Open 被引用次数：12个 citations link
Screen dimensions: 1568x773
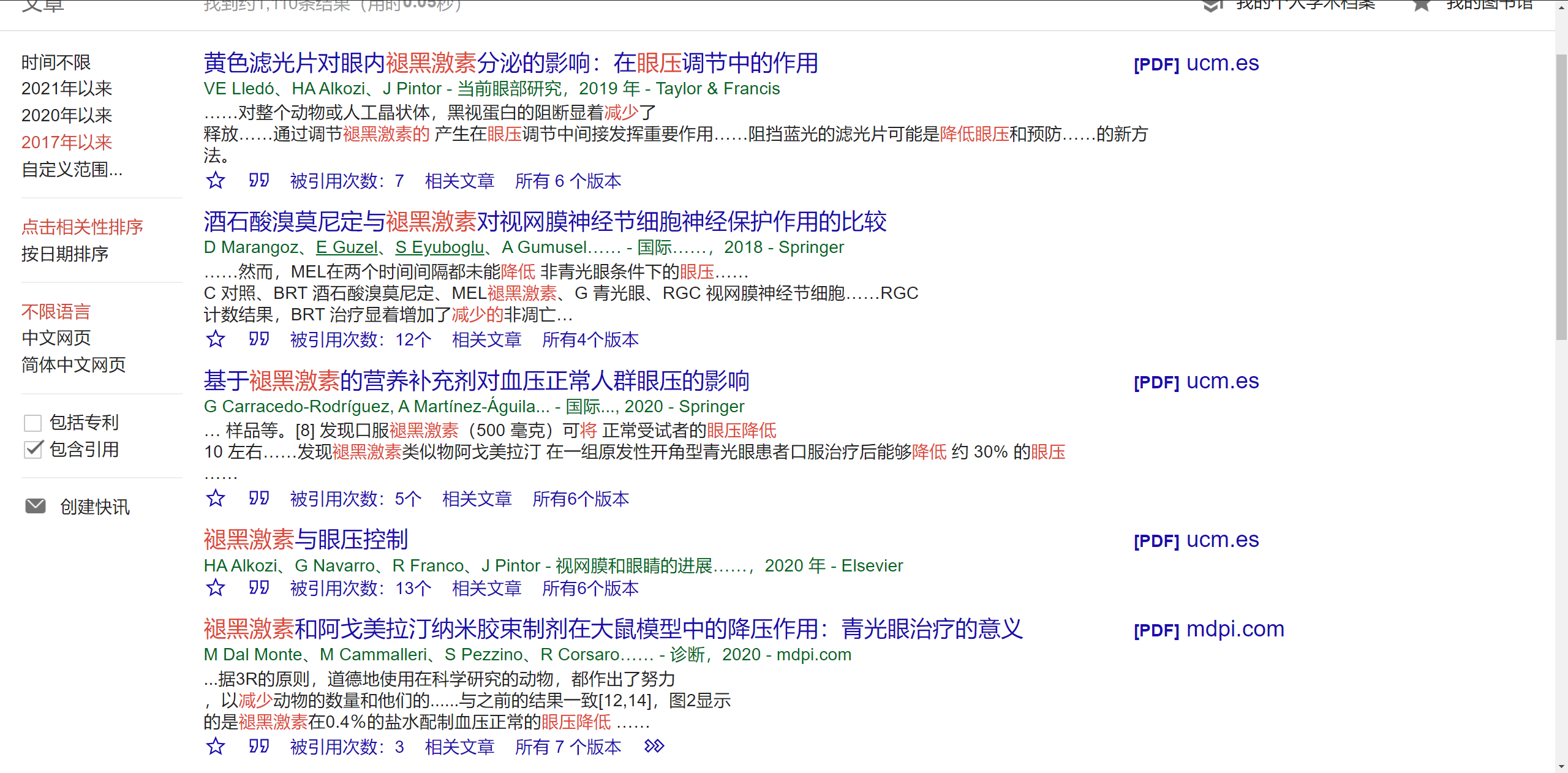click(361, 340)
